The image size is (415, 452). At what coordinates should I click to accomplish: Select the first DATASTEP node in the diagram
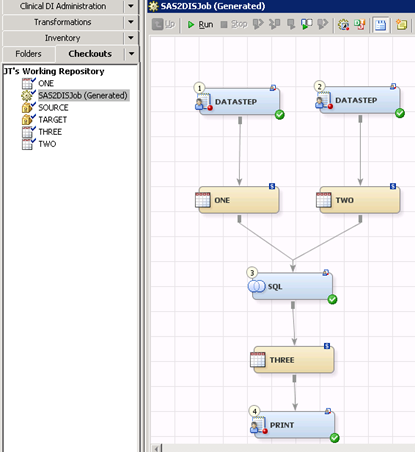click(239, 102)
